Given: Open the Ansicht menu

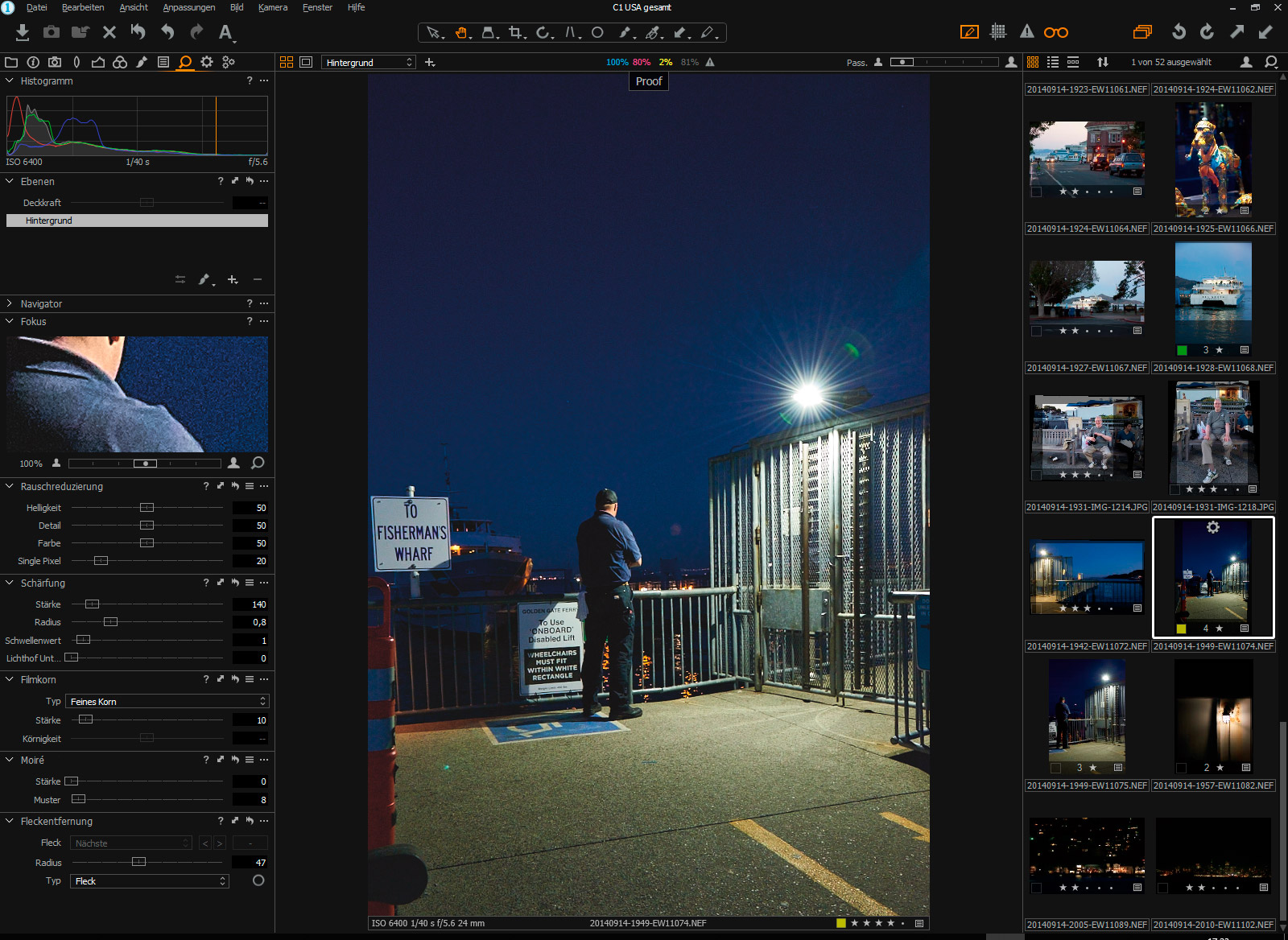Looking at the screenshot, I should click(x=134, y=7).
